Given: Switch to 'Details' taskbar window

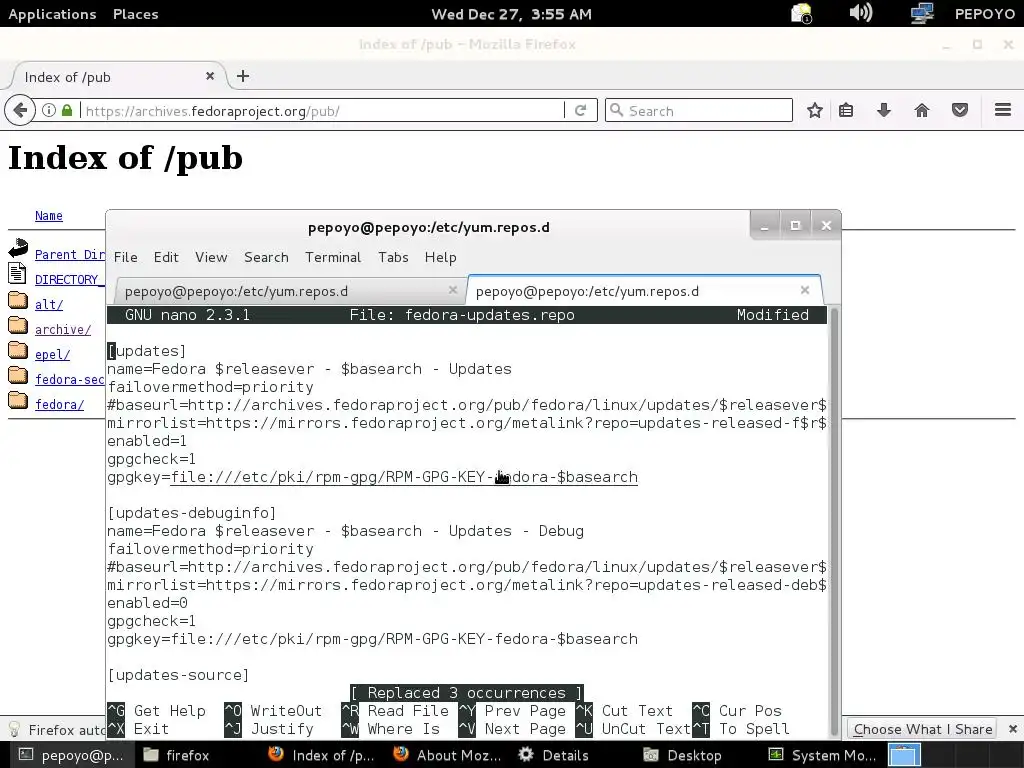Looking at the screenshot, I should [x=554, y=756].
